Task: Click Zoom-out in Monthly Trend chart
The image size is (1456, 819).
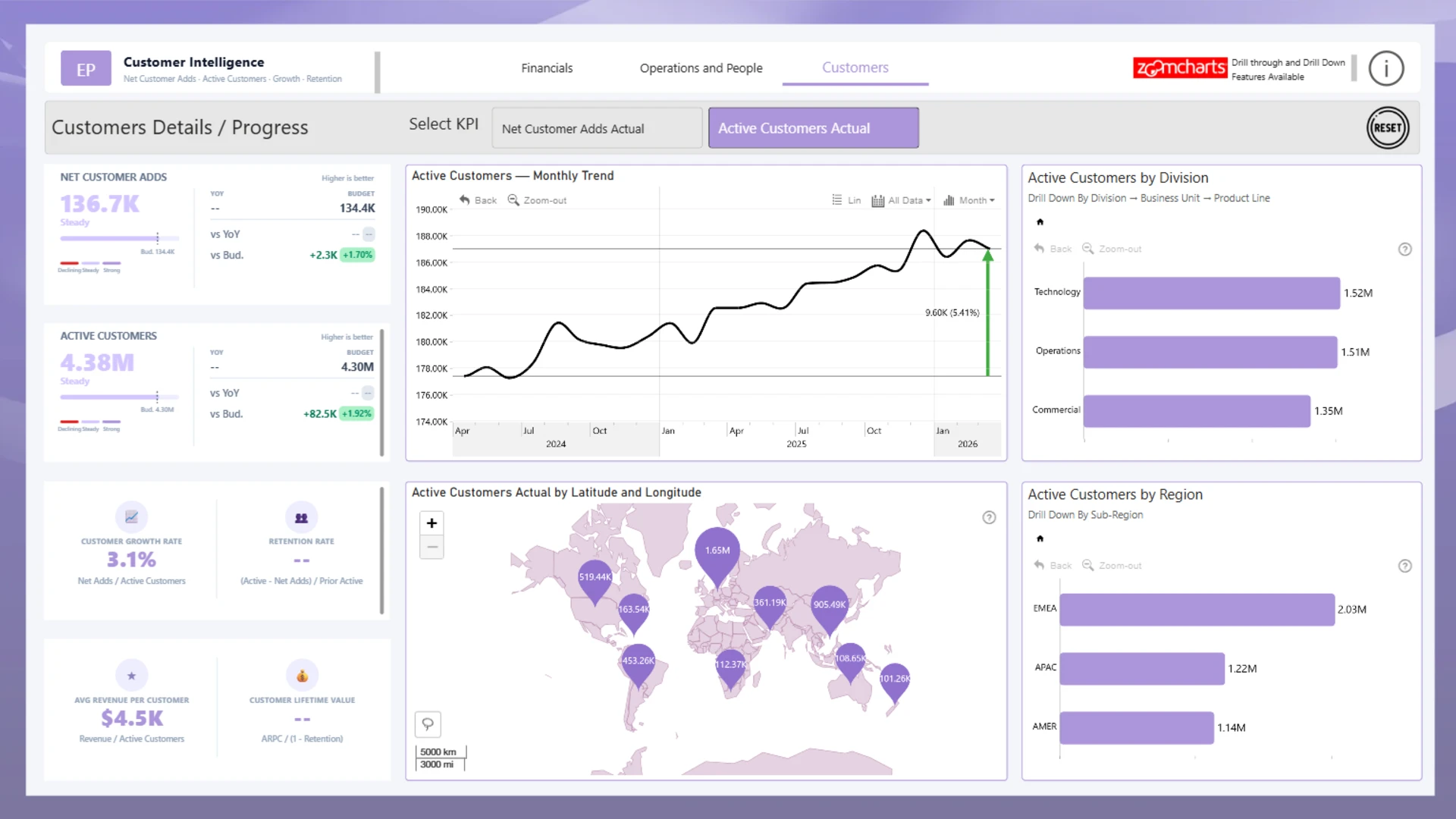Action: point(537,200)
